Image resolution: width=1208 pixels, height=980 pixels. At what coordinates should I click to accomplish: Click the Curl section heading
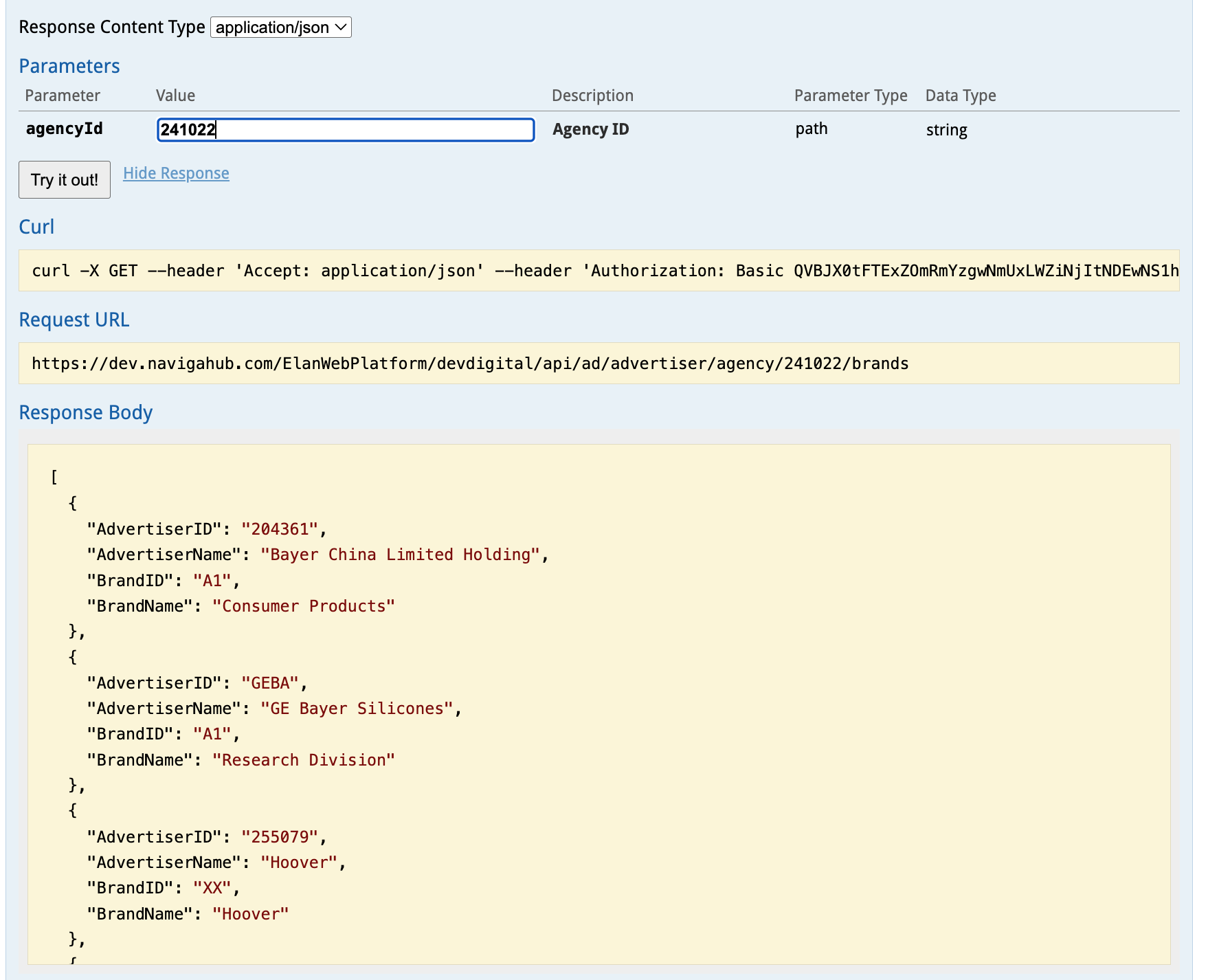[36, 227]
